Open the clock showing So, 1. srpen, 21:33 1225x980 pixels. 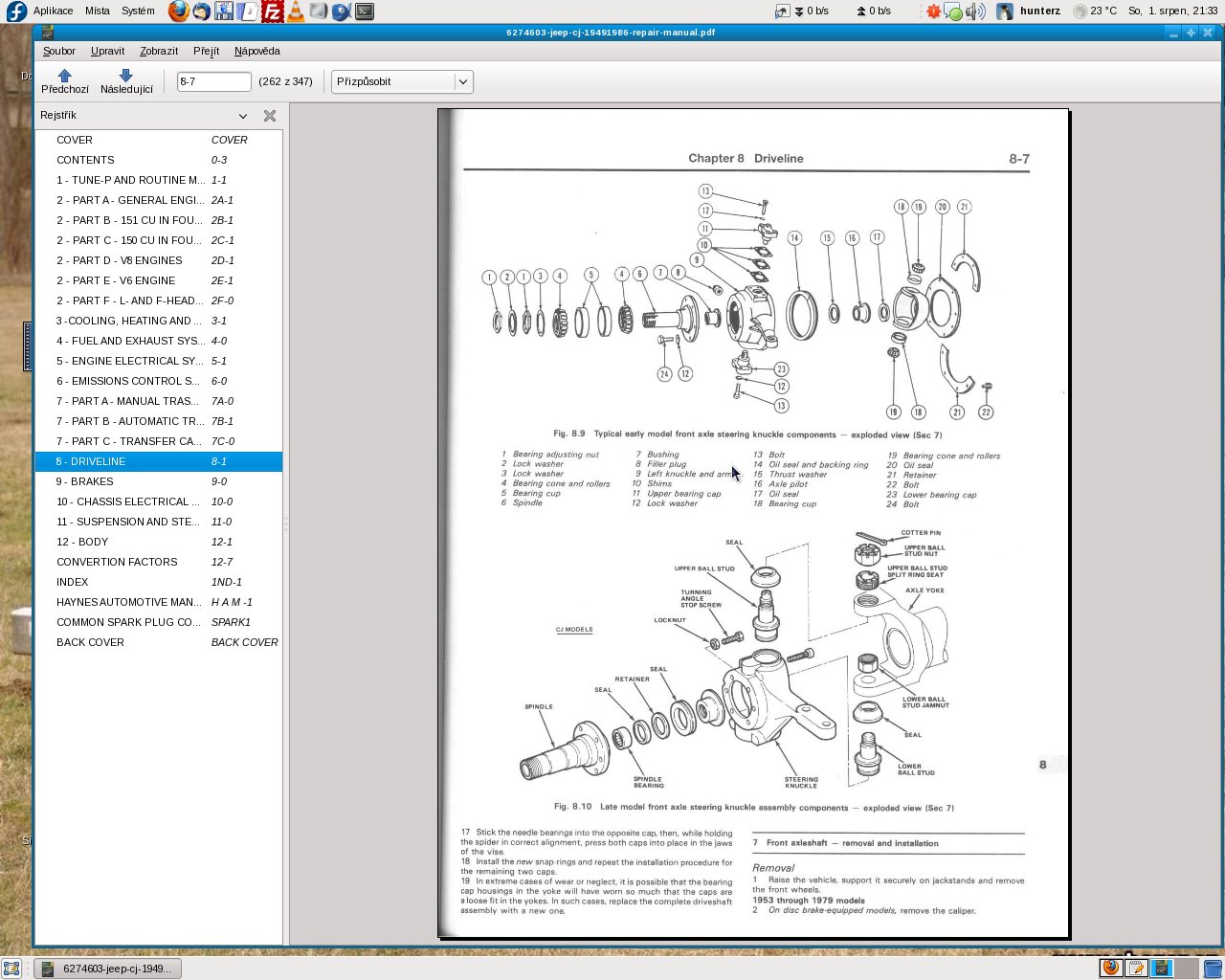(1172, 11)
